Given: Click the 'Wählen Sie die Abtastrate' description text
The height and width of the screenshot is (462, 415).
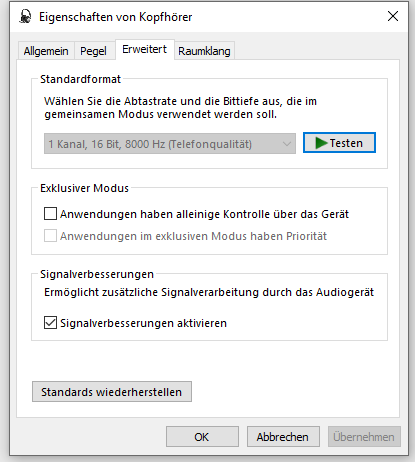Looking at the screenshot, I should point(180,108).
